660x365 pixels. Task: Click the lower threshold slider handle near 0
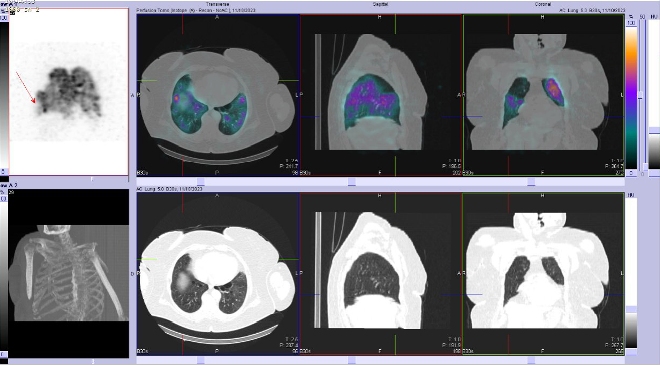pyautogui.click(x=646, y=166)
